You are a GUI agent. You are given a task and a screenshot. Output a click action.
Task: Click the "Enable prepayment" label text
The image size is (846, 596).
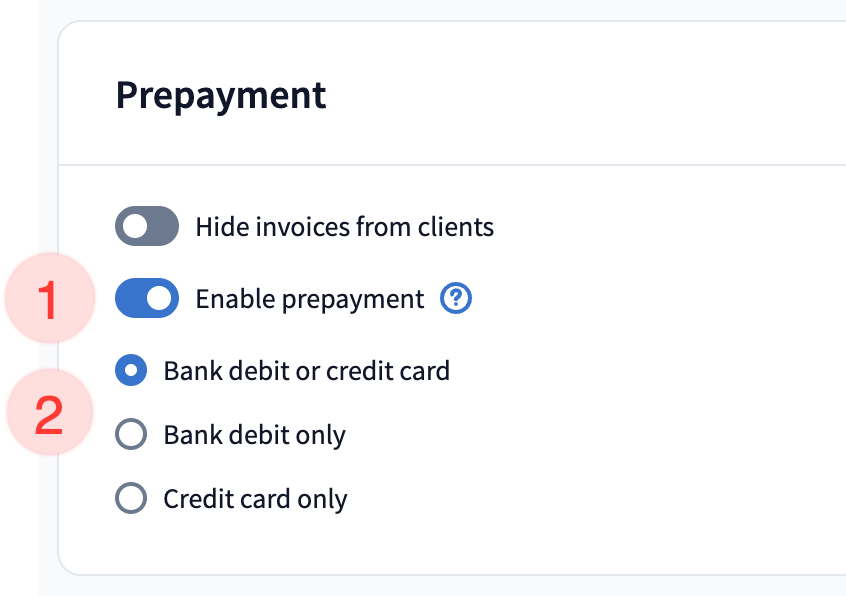309,299
